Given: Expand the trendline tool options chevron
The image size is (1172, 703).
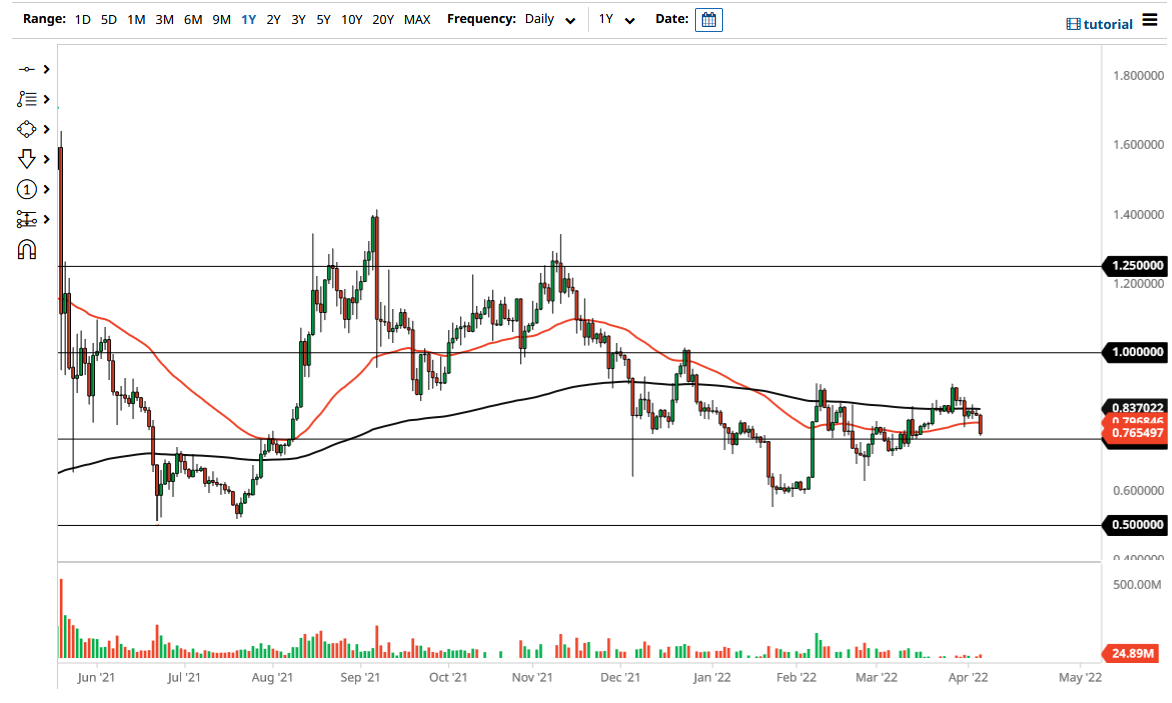Looking at the screenshot, I should click(44, 69).
